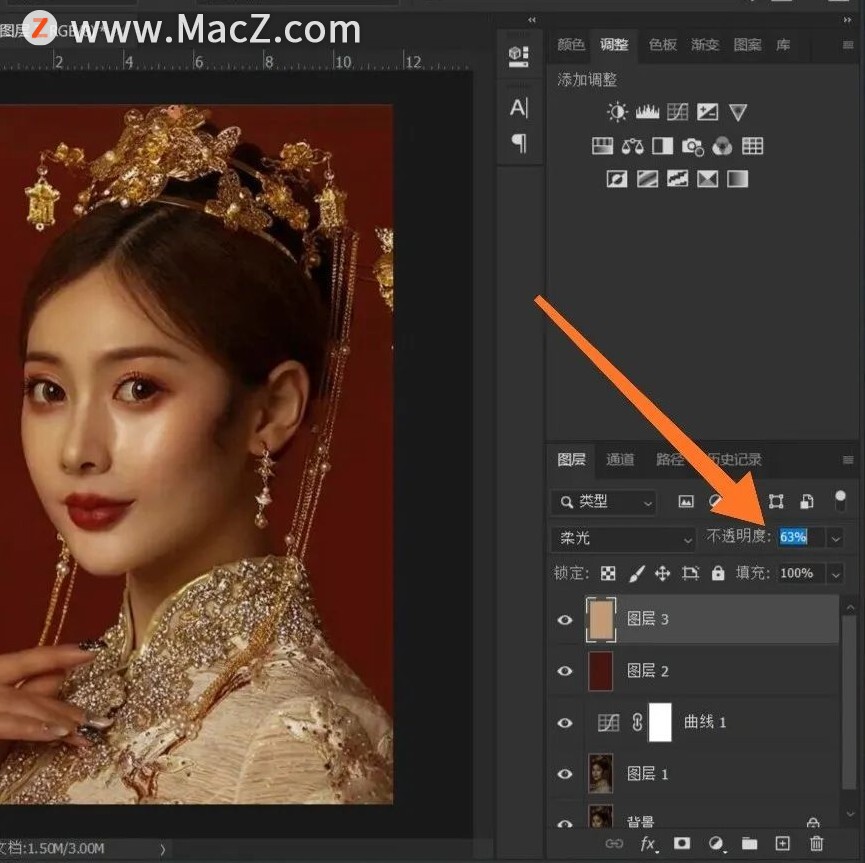Screen dimensions: 865x863
Task: Add a Threshold adjustment
Action: point(677,179)
